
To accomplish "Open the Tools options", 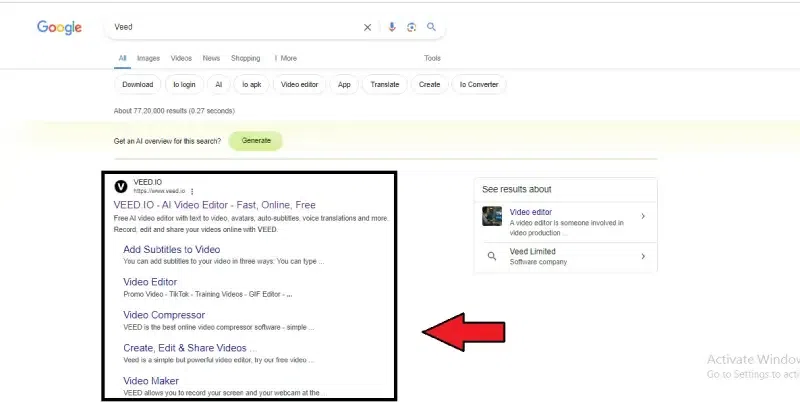I will [432, 58].
